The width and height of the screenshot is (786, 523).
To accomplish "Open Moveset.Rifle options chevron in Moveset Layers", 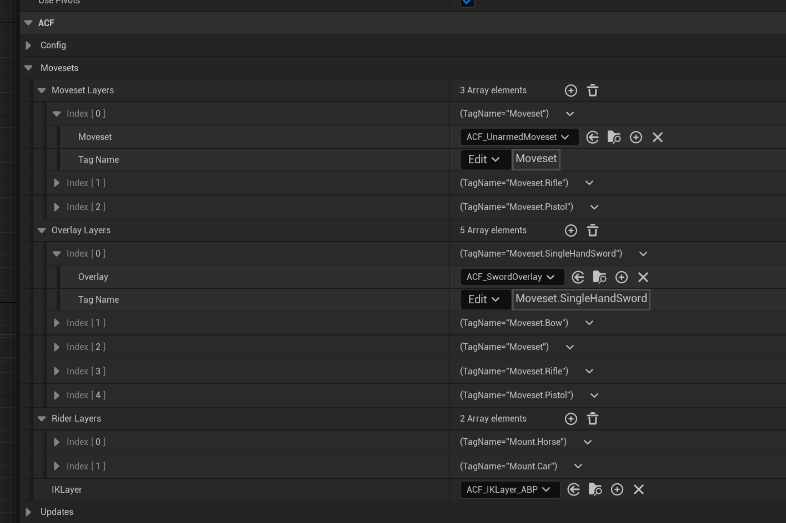I will point(589,183).
